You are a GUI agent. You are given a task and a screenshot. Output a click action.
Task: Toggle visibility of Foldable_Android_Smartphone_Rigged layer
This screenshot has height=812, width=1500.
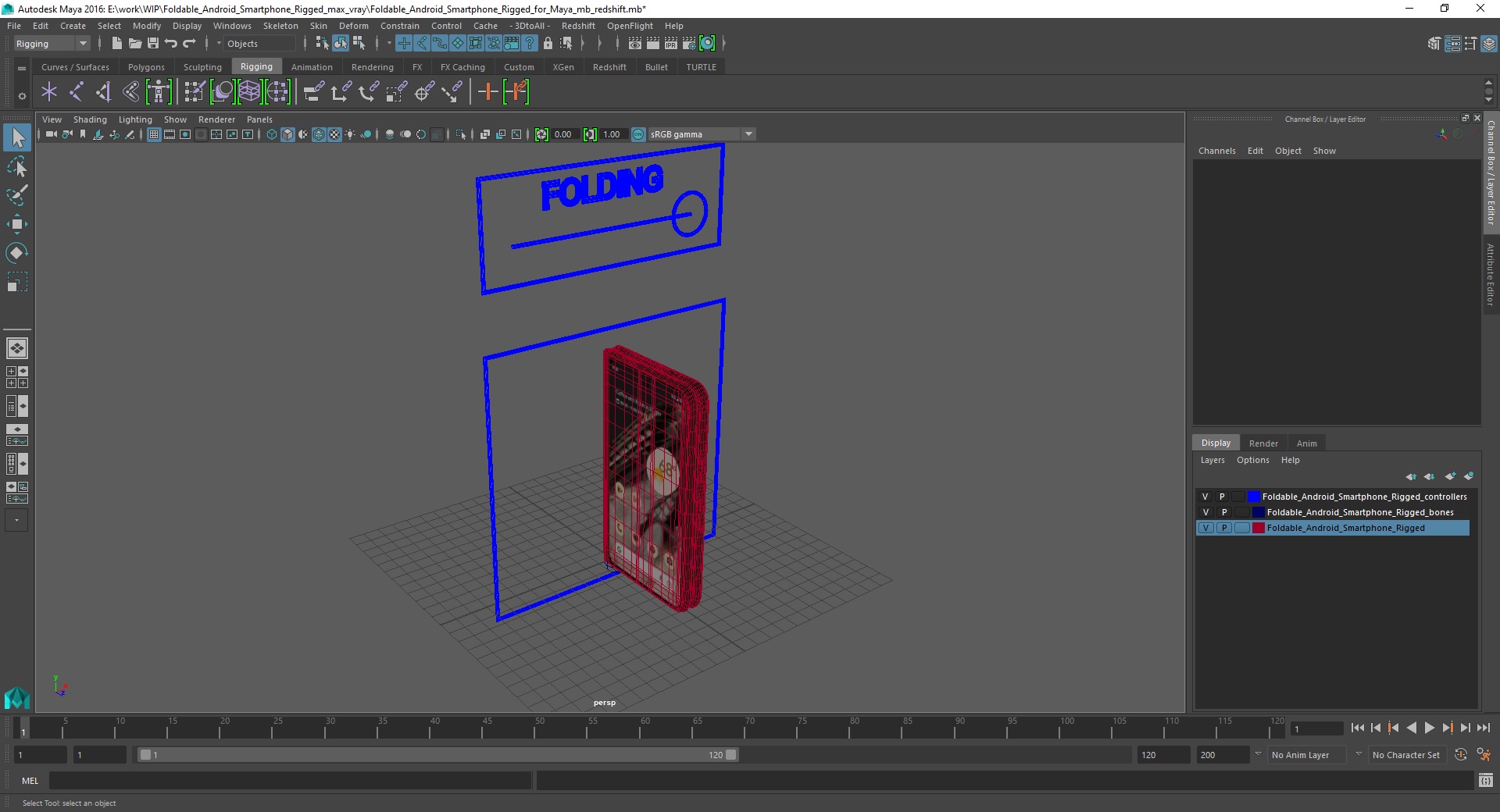click(x=1205, y=528)
